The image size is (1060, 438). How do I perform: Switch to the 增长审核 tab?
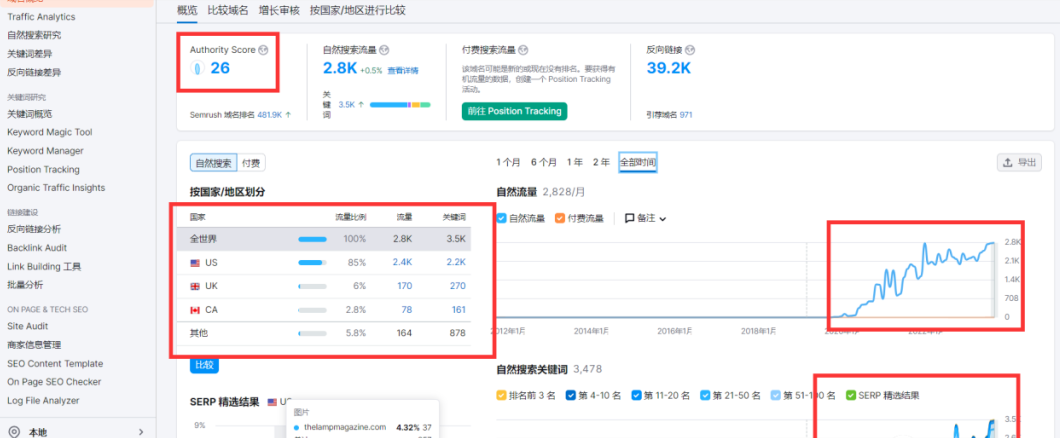click(279, 10)
